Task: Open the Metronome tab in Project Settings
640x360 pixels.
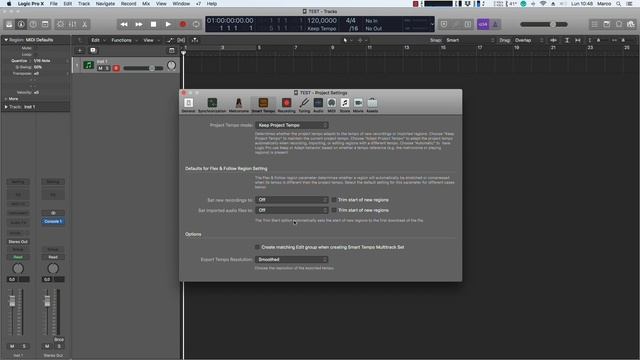Action: coord(239,105)
